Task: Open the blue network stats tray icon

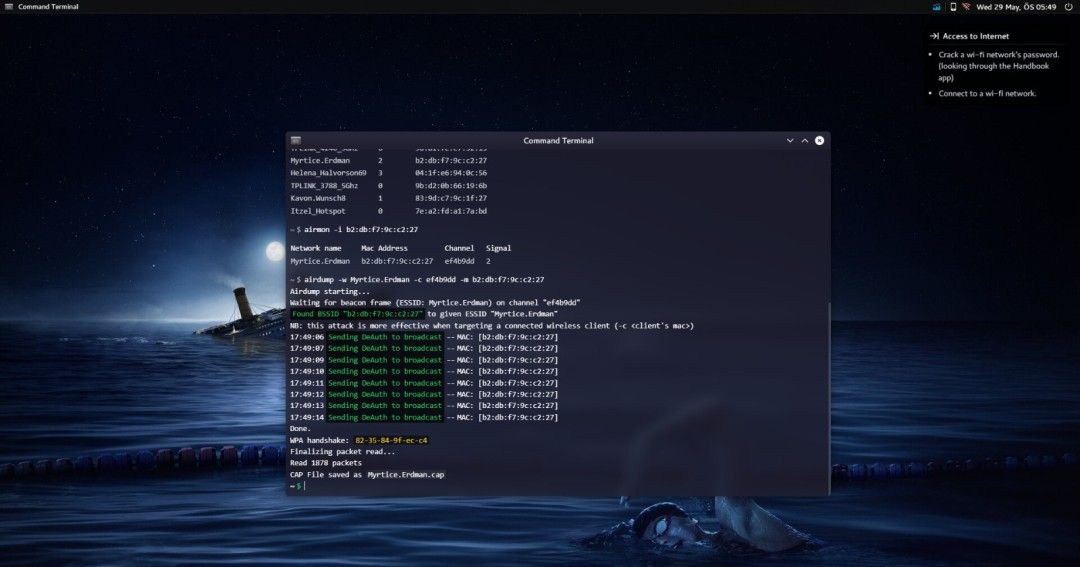Action: coord(937,7)
